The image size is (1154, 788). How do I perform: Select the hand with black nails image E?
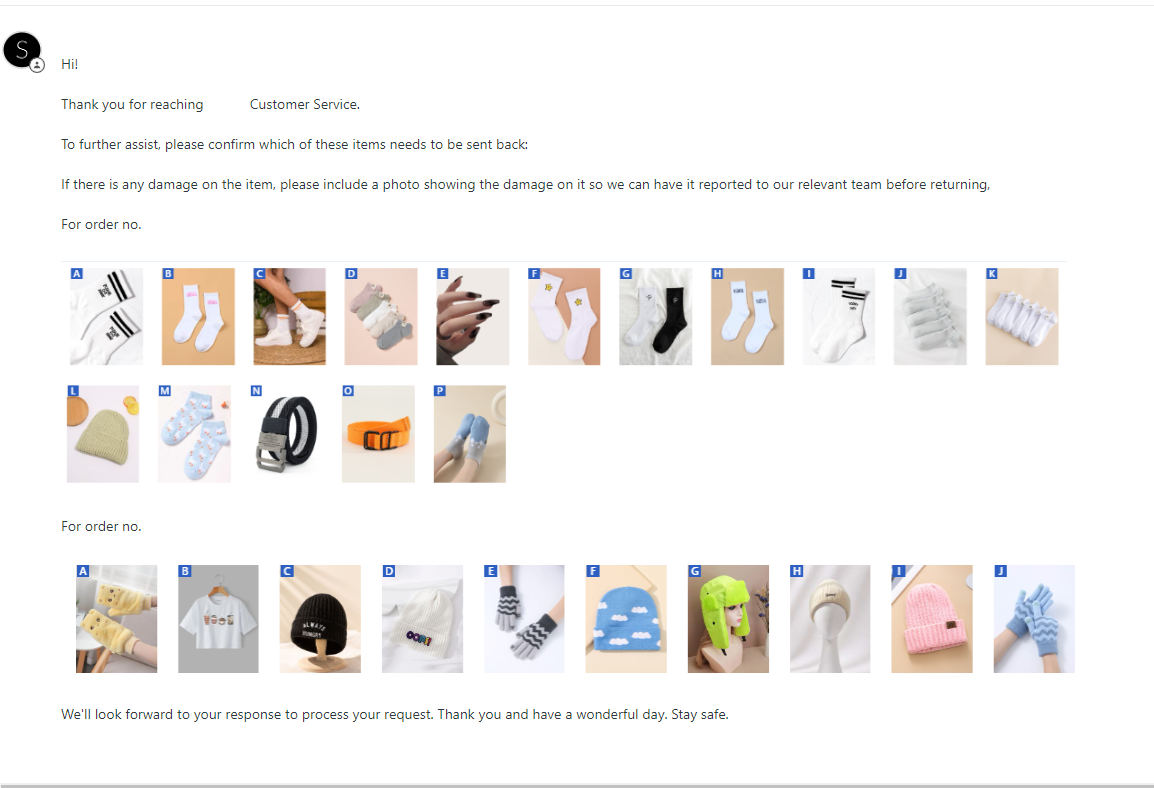[x=472, y=316]
